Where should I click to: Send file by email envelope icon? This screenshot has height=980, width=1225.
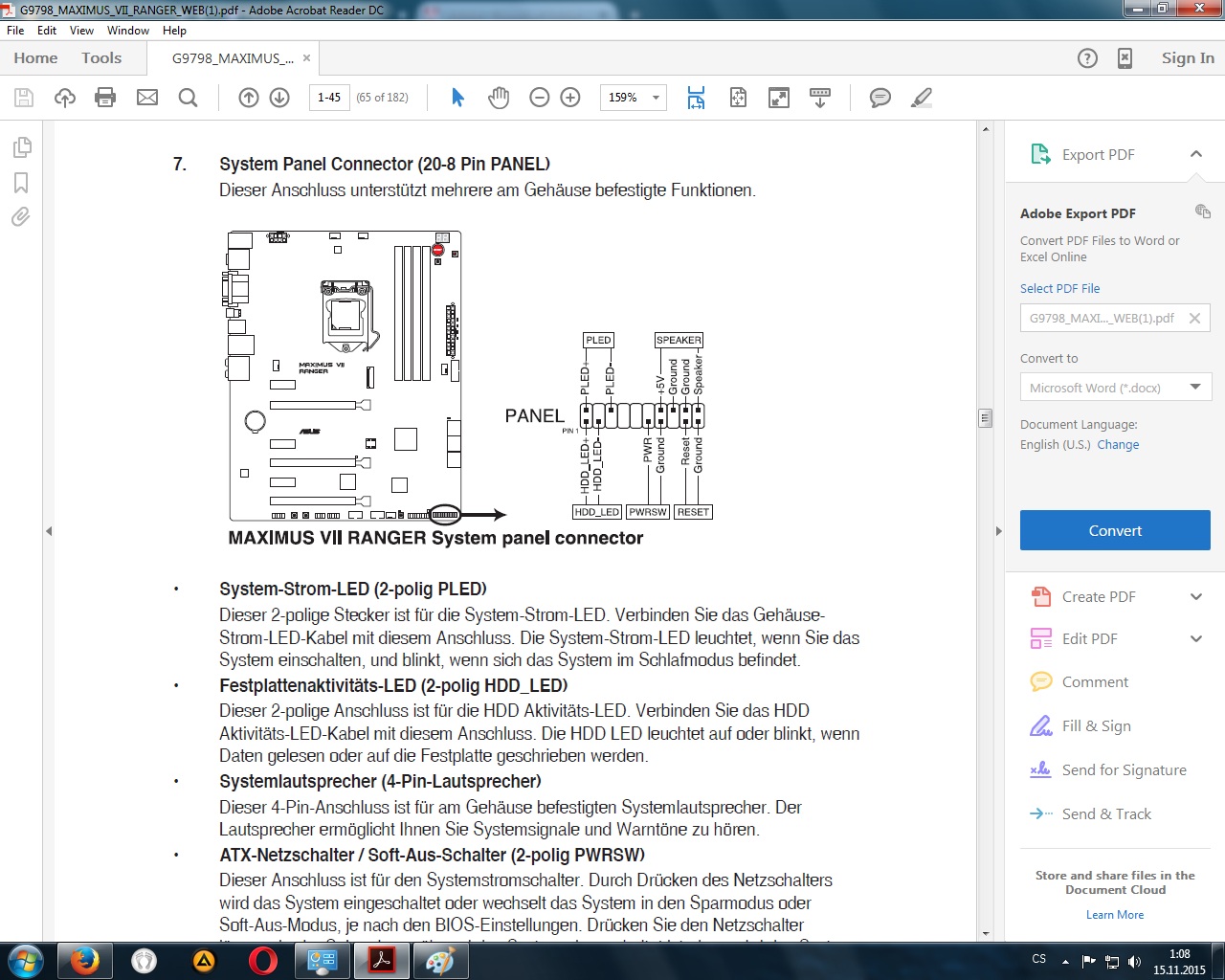point(147,98)
